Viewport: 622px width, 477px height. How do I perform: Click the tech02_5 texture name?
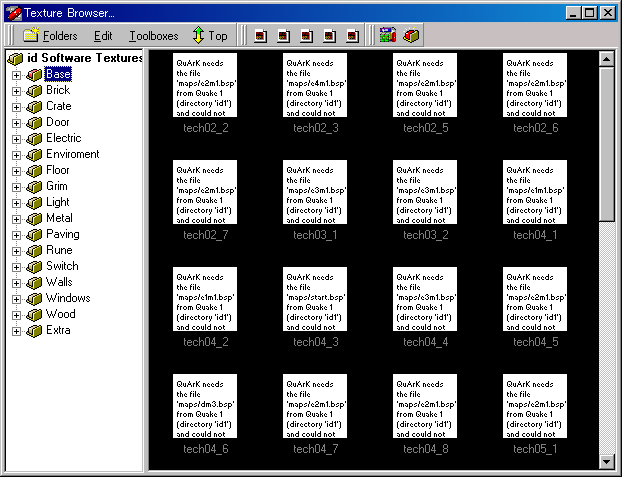click(426, 128)
